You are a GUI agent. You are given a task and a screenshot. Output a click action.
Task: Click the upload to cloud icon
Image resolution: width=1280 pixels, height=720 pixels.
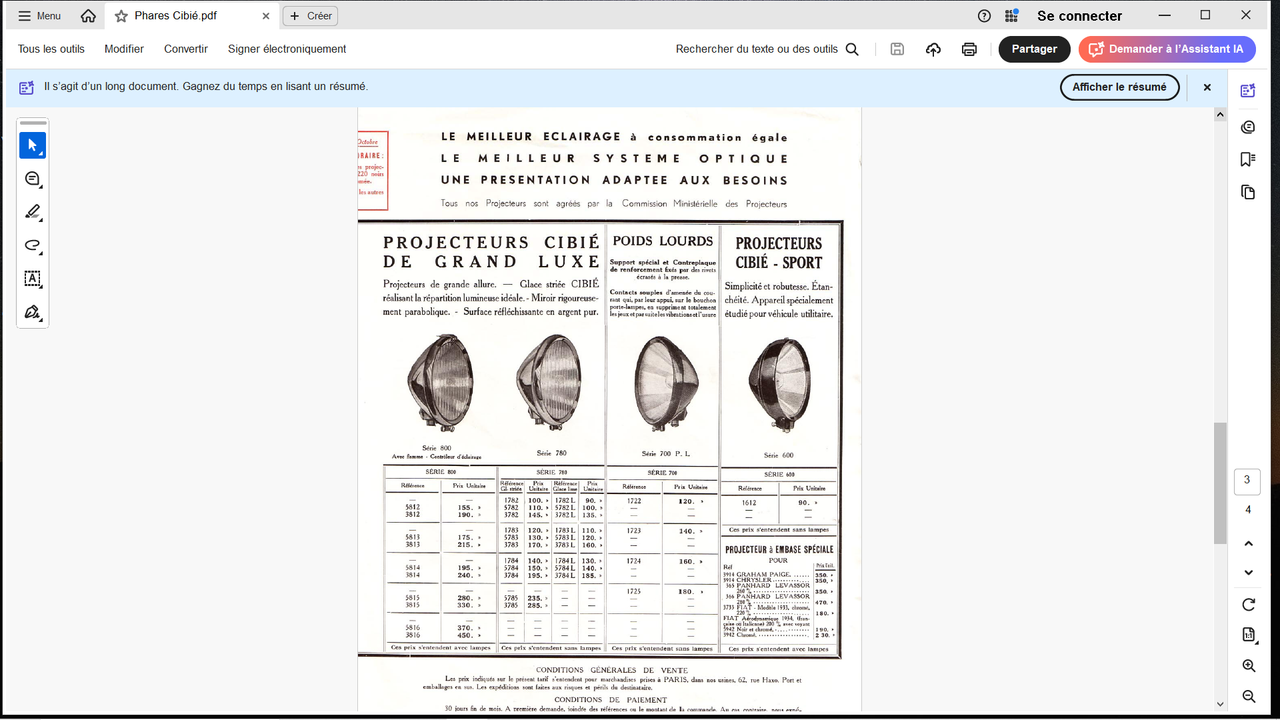click(933, 49)
